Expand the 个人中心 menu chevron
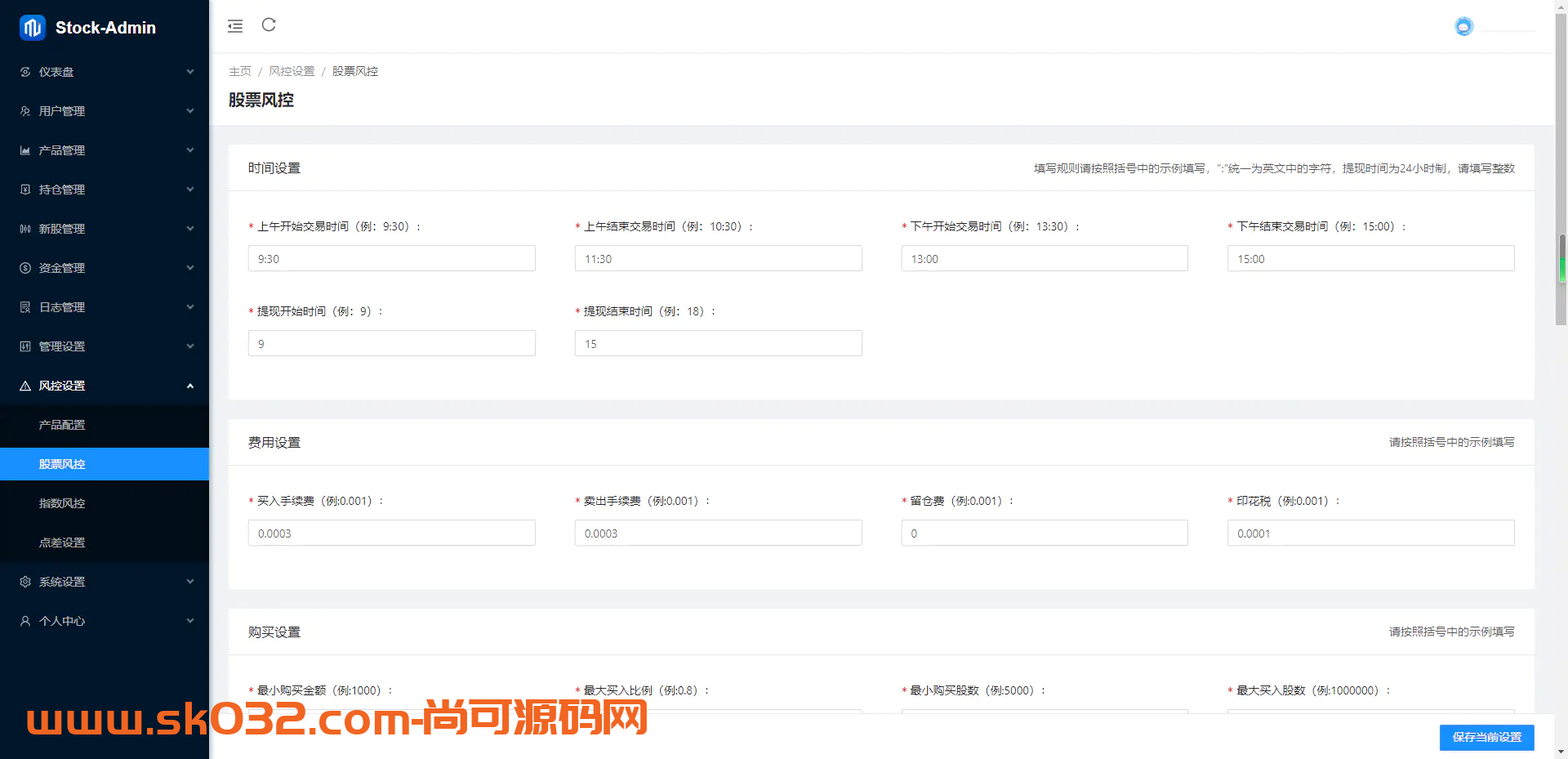The height and width of the screenshot is (759, 1568). pos(190,621)
